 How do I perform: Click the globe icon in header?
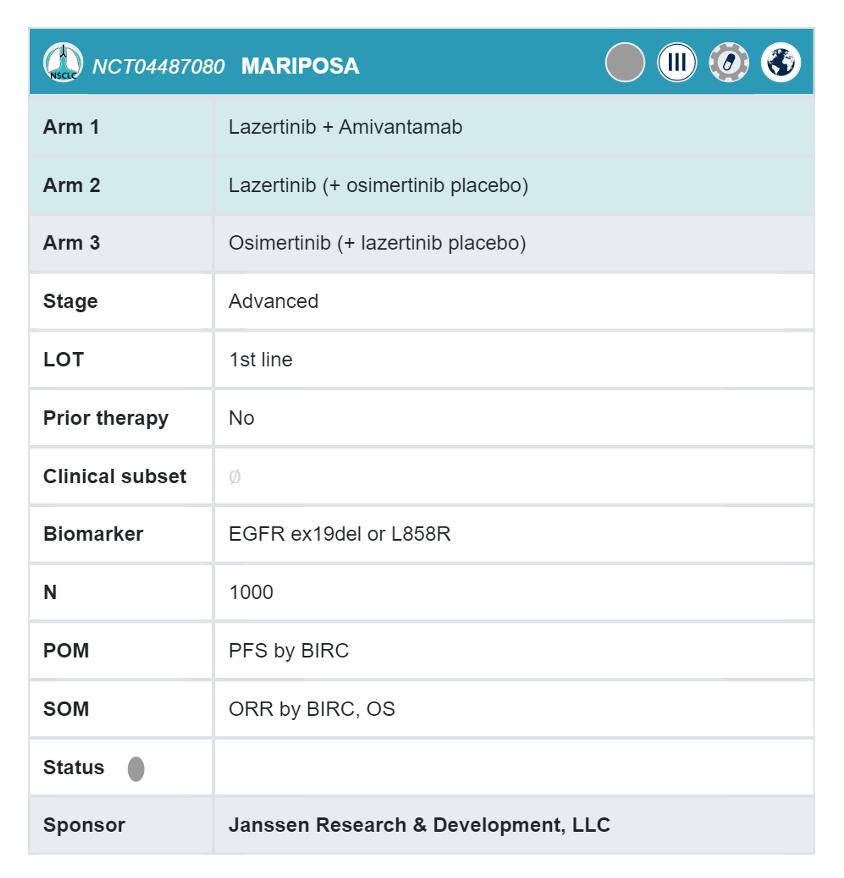[781, 63]
